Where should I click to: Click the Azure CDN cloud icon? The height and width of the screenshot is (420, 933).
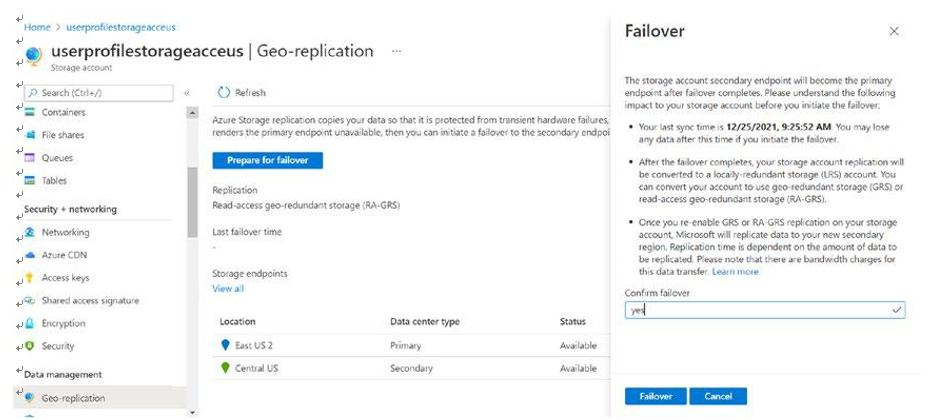[x=30, y=255]
